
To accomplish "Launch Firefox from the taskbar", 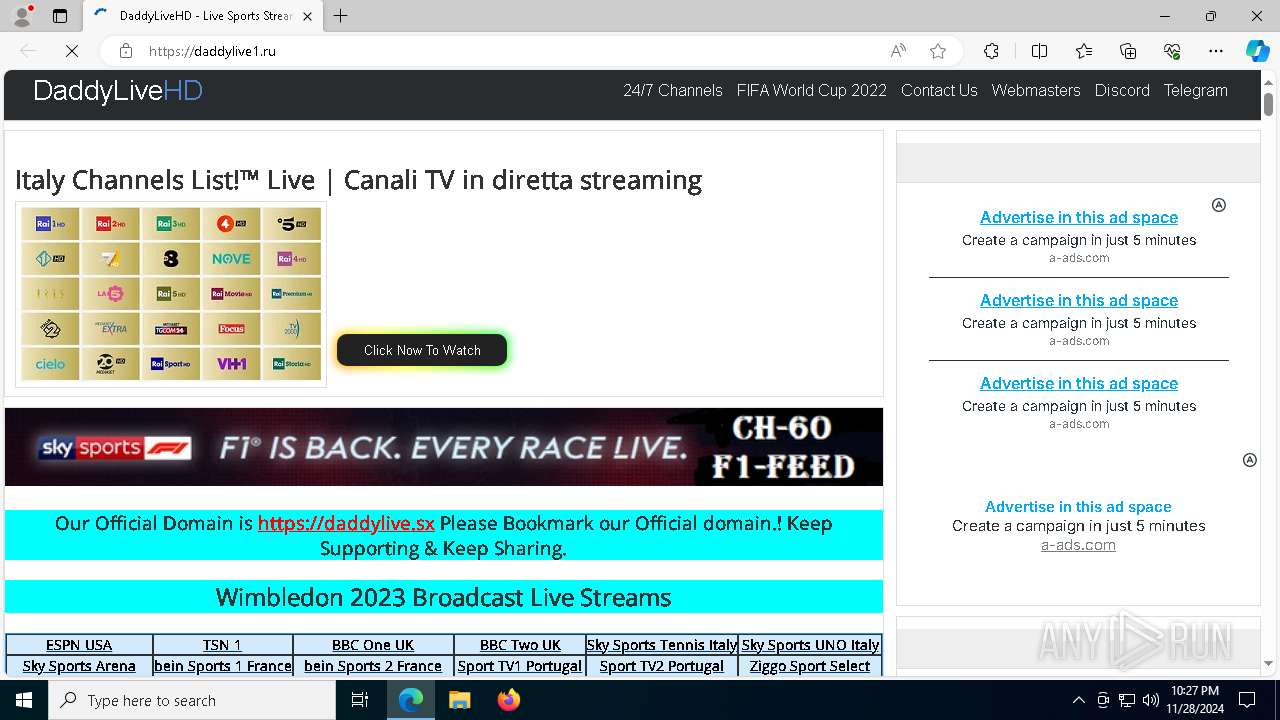I will point(508,700).
